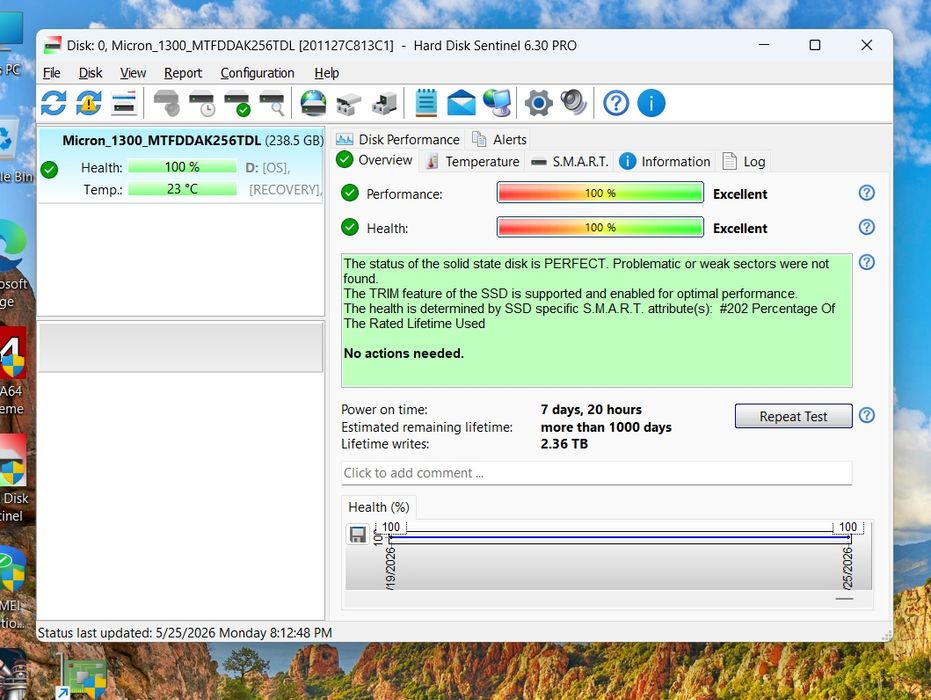Click the Health 100 % gradient bar in Overview
The height and width of the screenshot is (700, 931).
pos(600,227)
